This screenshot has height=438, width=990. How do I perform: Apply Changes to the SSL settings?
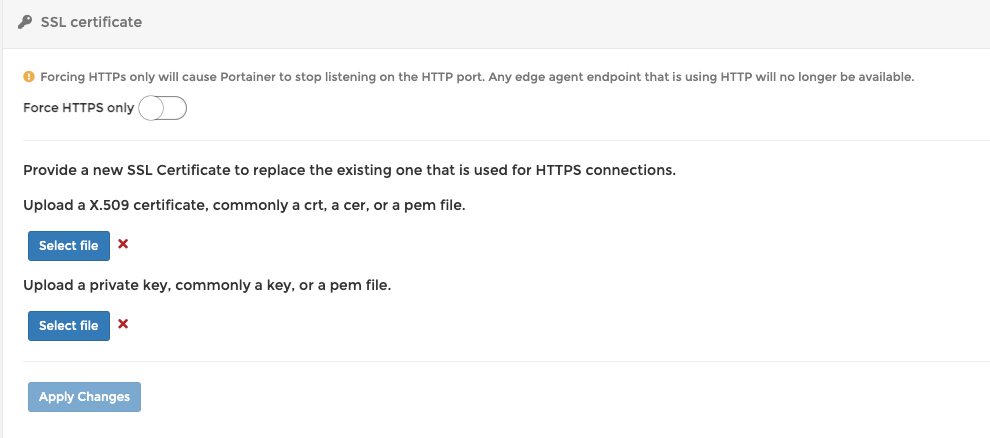84,397
